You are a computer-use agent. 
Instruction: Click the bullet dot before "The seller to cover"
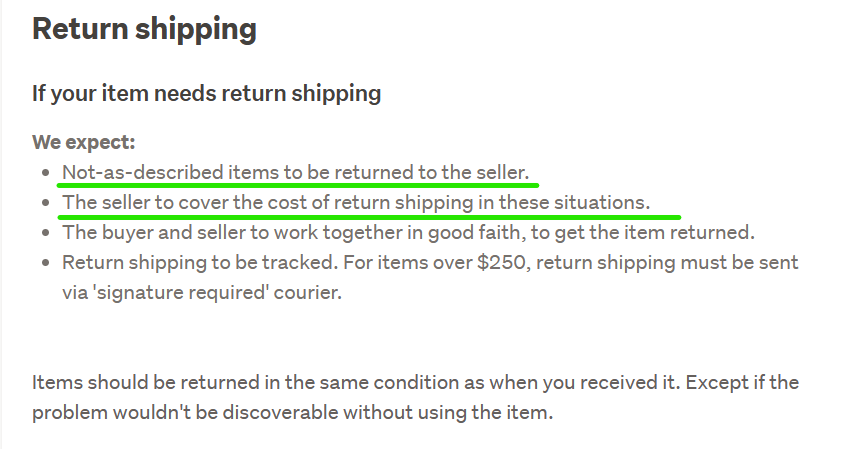click(46, 204)
